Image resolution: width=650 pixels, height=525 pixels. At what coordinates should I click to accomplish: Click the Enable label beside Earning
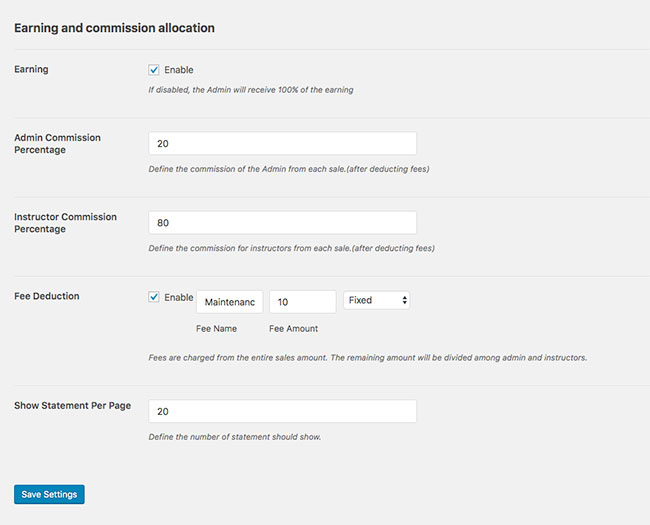[x=178, y=70]
